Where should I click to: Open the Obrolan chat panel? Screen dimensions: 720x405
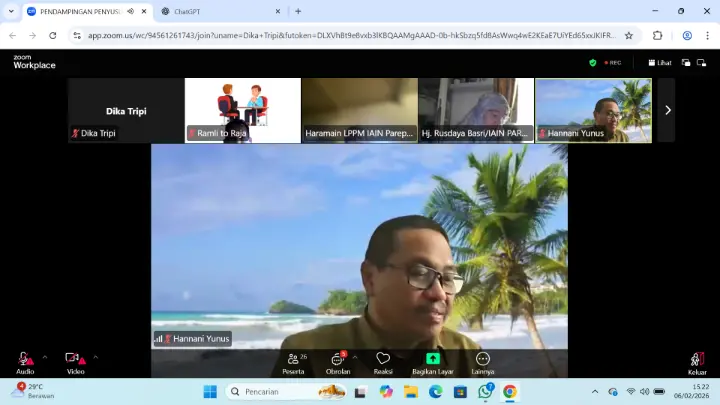(x=337, y=361)
